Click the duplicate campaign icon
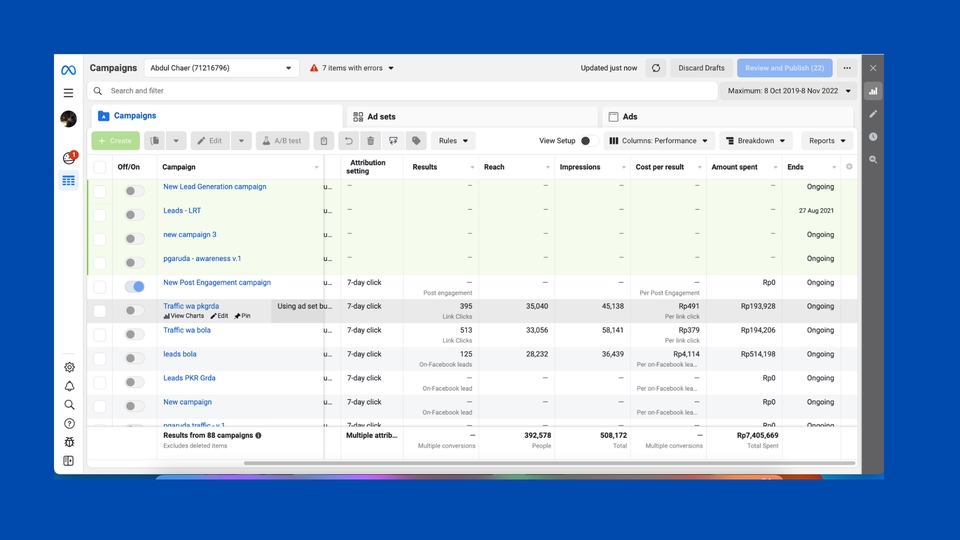The image size is (960, 540). click(x=155, y=141)
